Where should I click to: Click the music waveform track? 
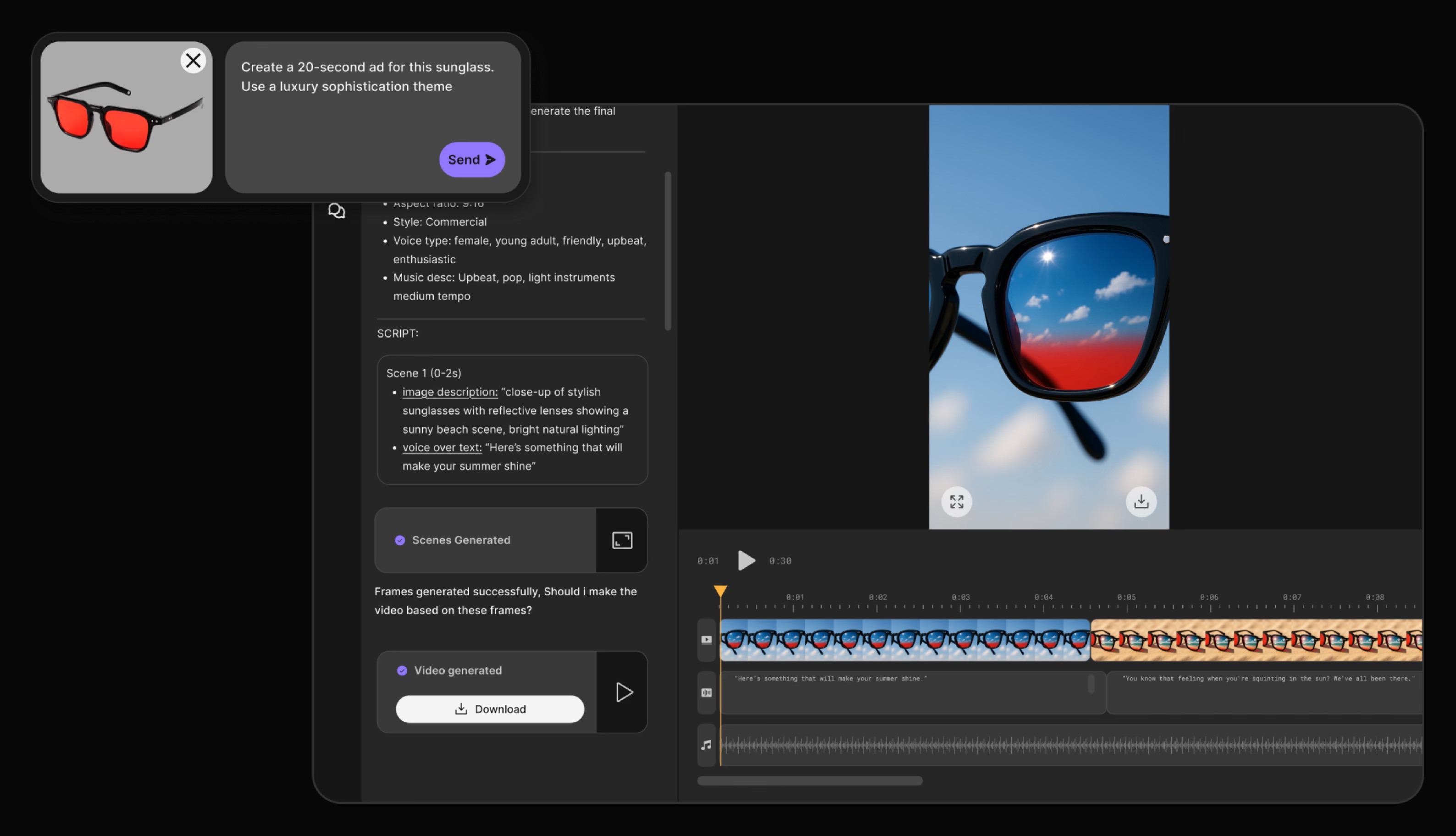coord(1071,745)
